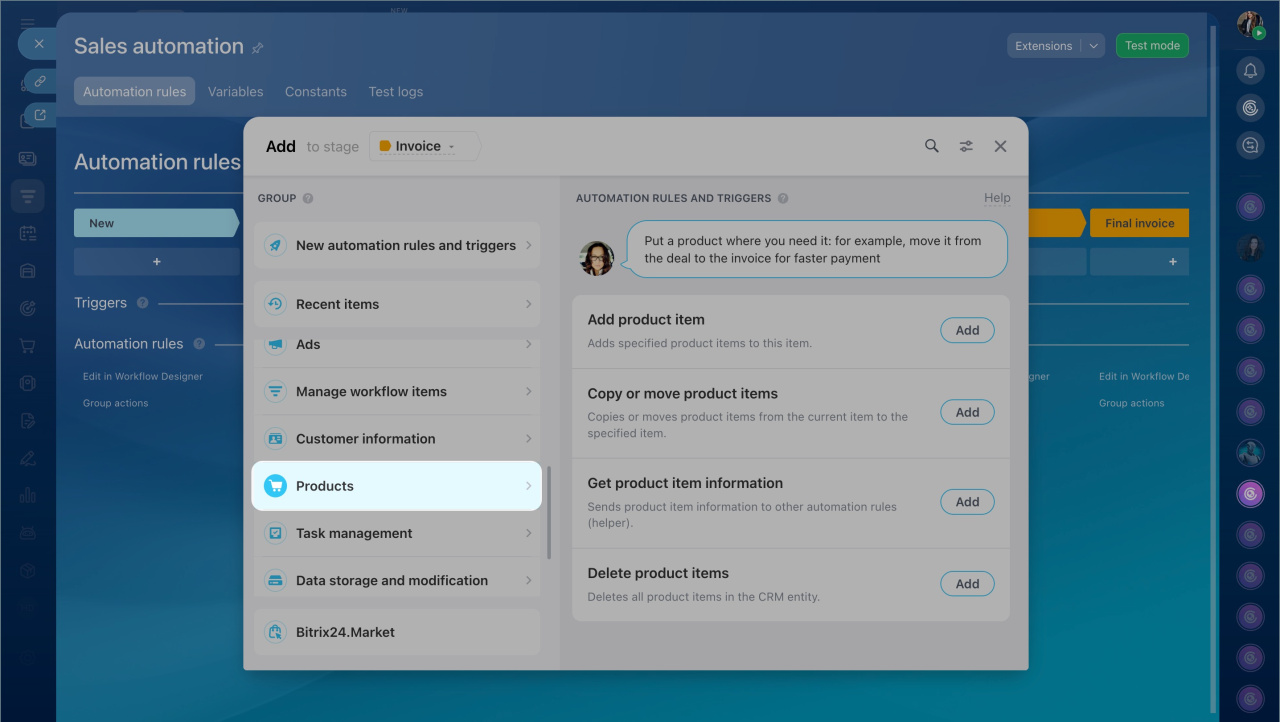Viewport: 1280px width, 722px height.
Task: Click the help icon next to GROUP
Action: [x=308, y=198]
